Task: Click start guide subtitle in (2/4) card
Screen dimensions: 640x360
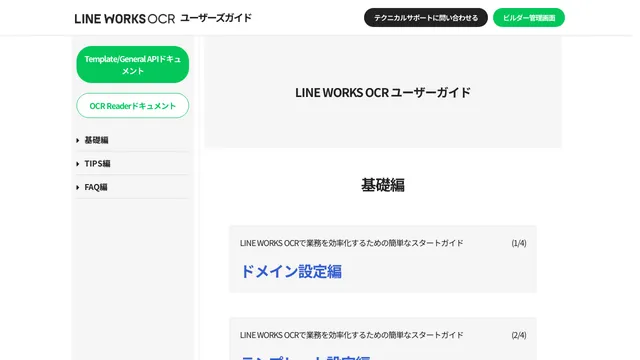Action: click(x=351, y=335)
